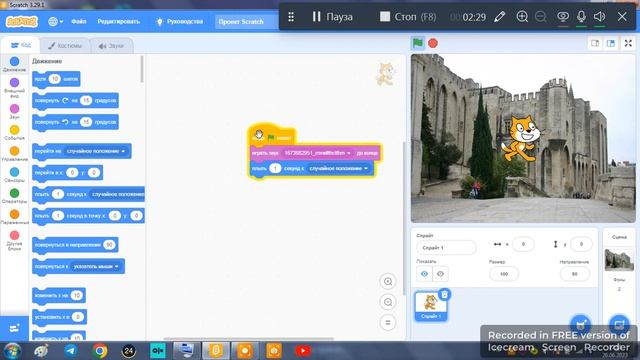
Task: Switch to the Code tab
Action: click(20, 45)
